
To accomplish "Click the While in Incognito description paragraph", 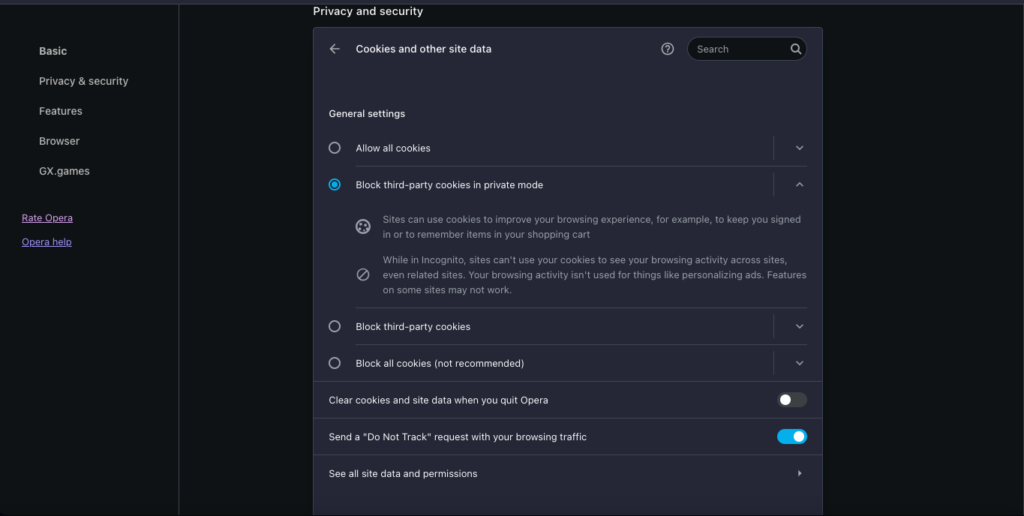I will [594, 275].
